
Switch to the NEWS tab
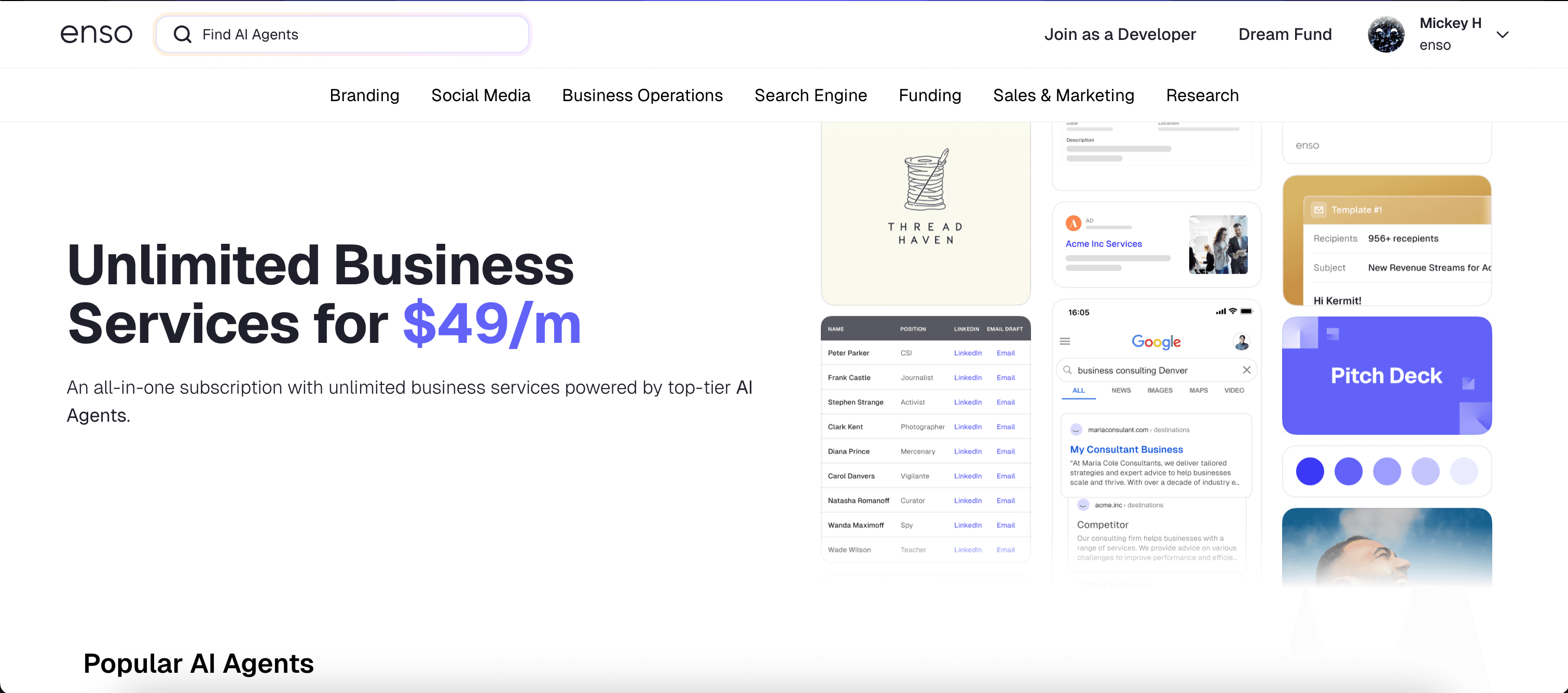(x=1121, y=391)
